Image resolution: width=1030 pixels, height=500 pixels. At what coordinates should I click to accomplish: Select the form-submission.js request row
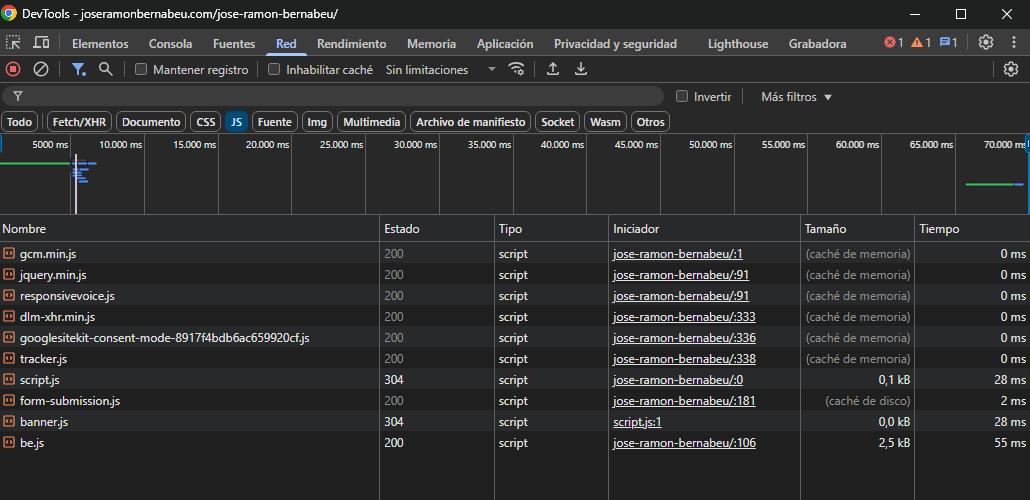514,401
